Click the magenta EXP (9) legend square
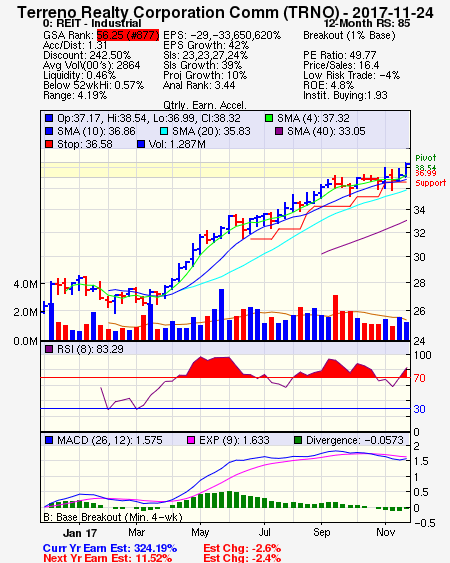 pyautogui.click(x=191, y=440)
